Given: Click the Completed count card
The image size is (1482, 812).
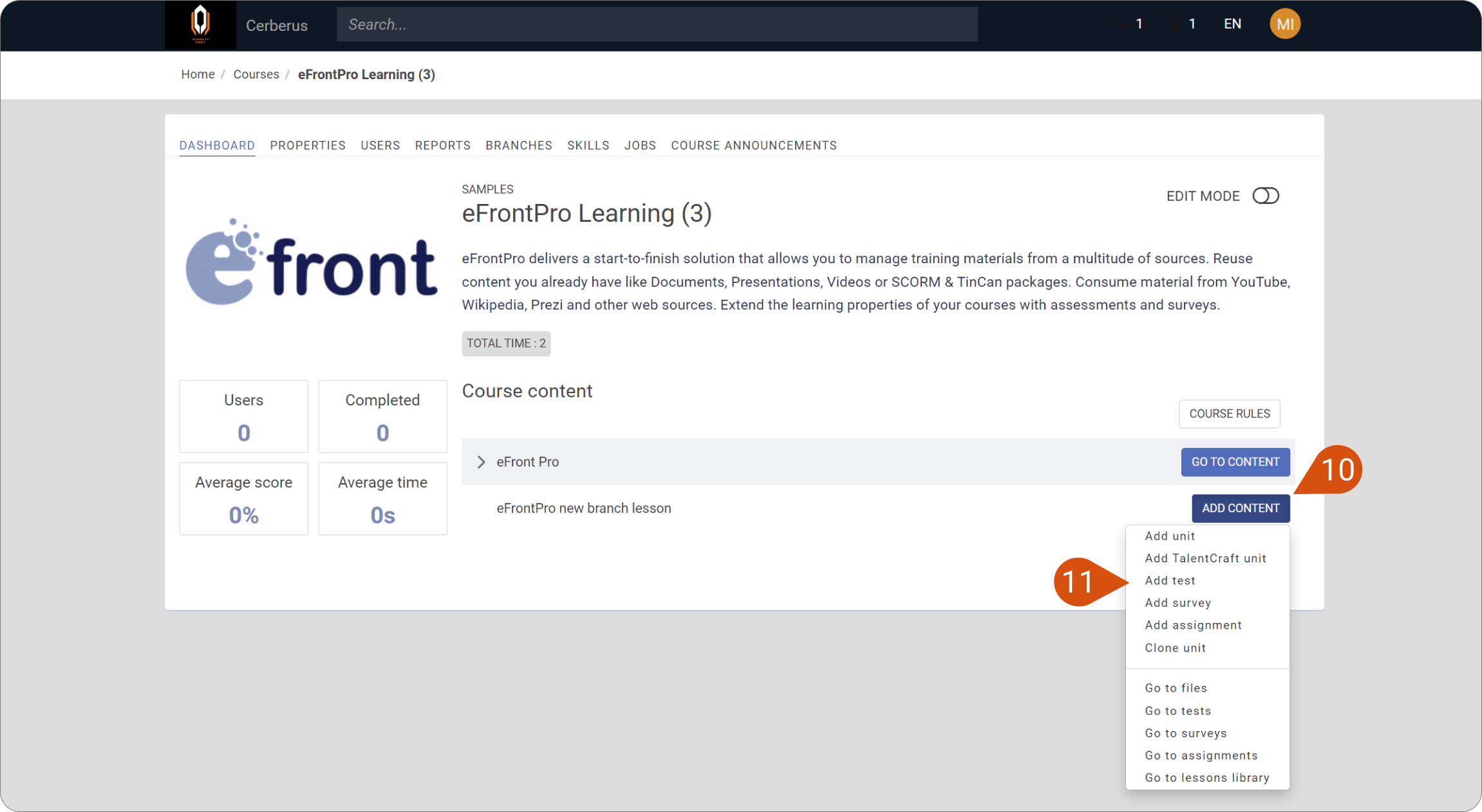Looking at the screenshot, I should [x=383, y=416].
